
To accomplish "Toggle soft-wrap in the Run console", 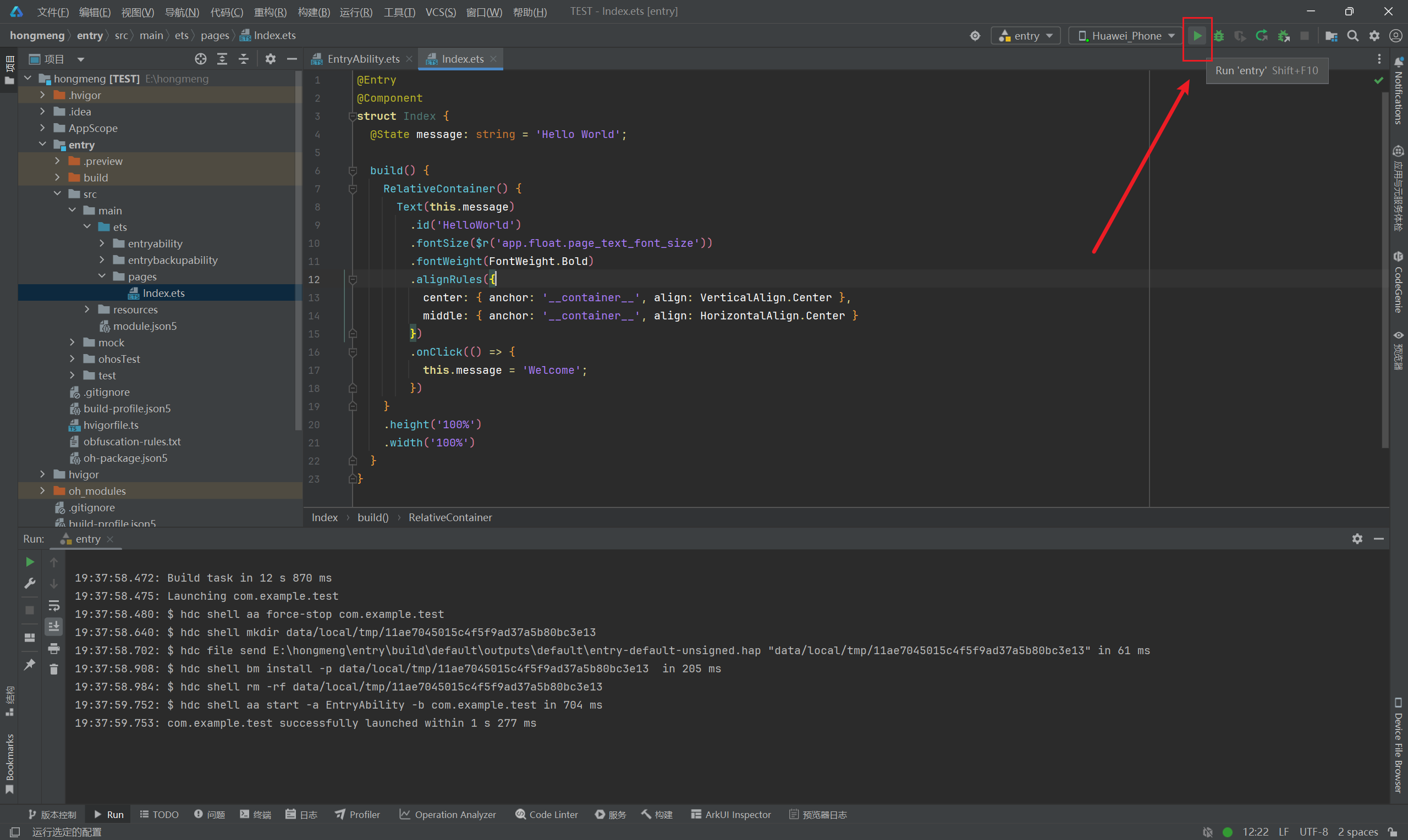I will (54, 606).
